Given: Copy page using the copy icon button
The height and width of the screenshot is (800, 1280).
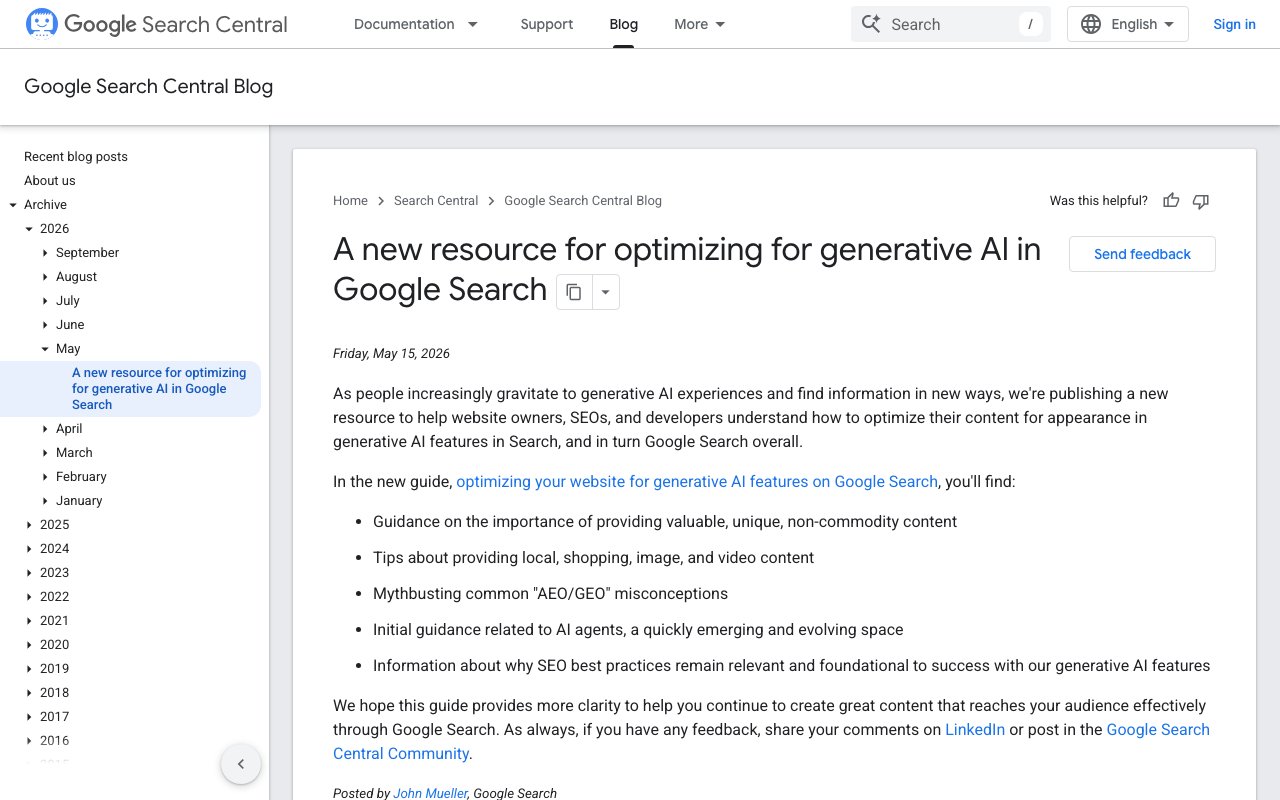Looking at the screenshot, I should [574, 292].
